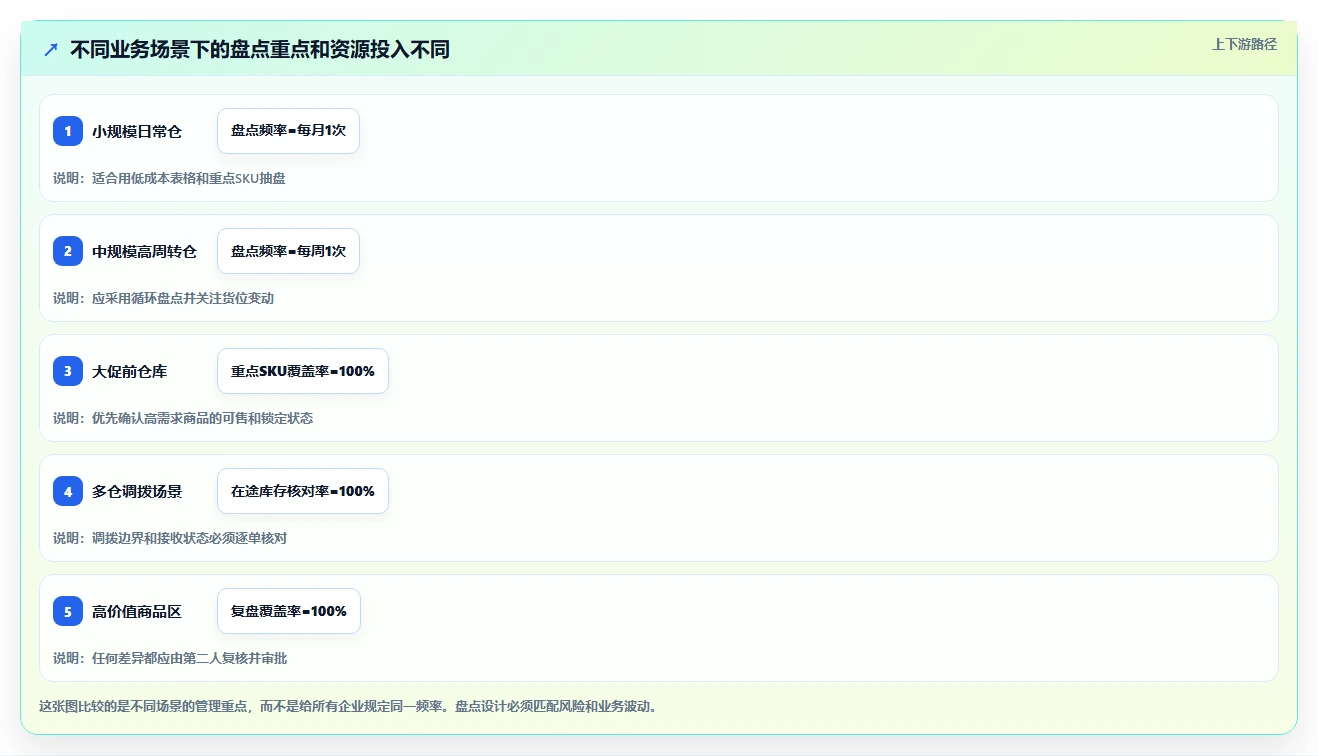Click the number 2 badge for 中规模高周转仓
This screenshot has width=1318, height=756.
click(68, 251)
